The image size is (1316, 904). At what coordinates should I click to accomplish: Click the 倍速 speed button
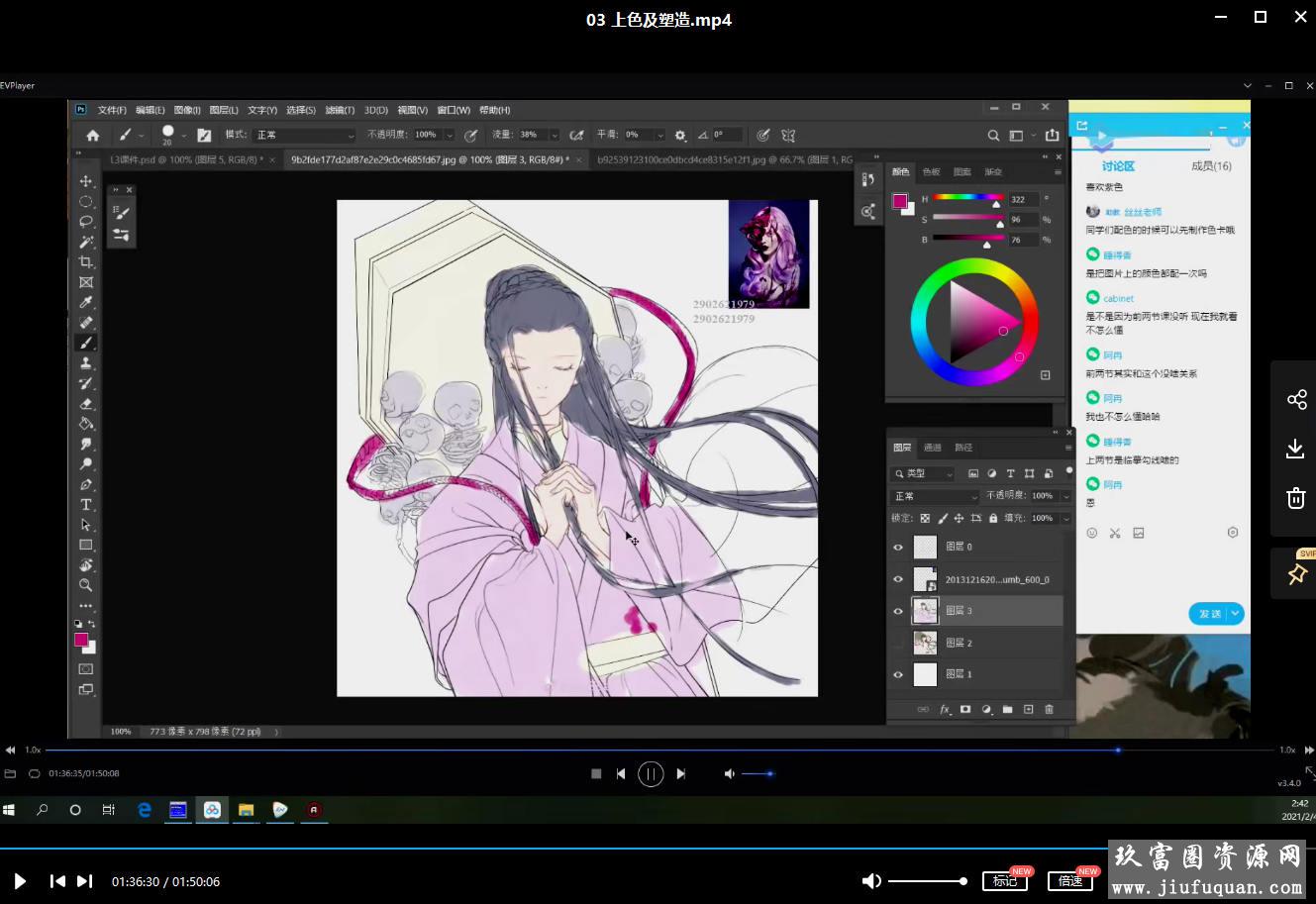(x=1069, y=880)
